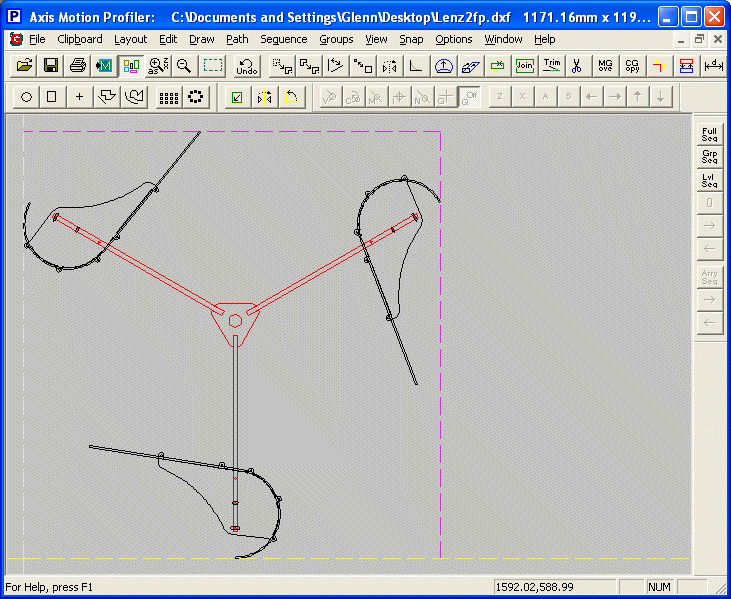This screenshot has height=599, width=731.
Task: Expand the Snap menu
Action: (410, 39)
